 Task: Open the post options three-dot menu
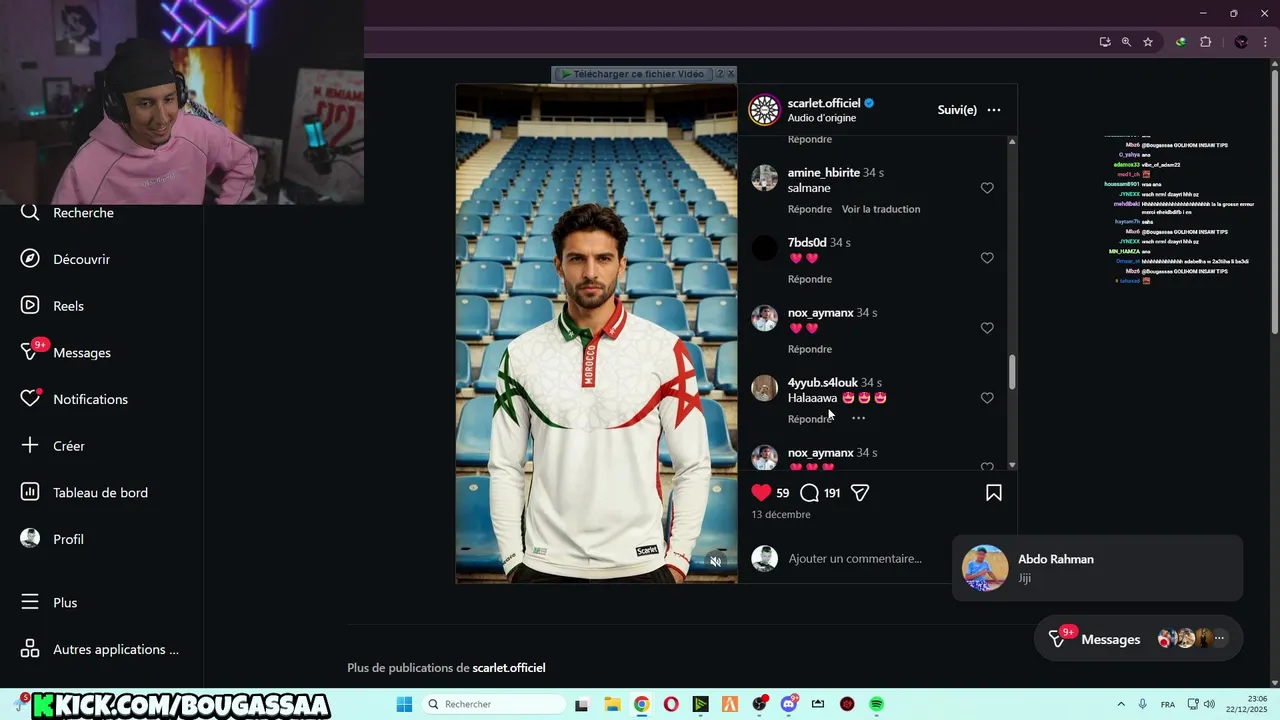pyautogui.click(x=994, y=110)
